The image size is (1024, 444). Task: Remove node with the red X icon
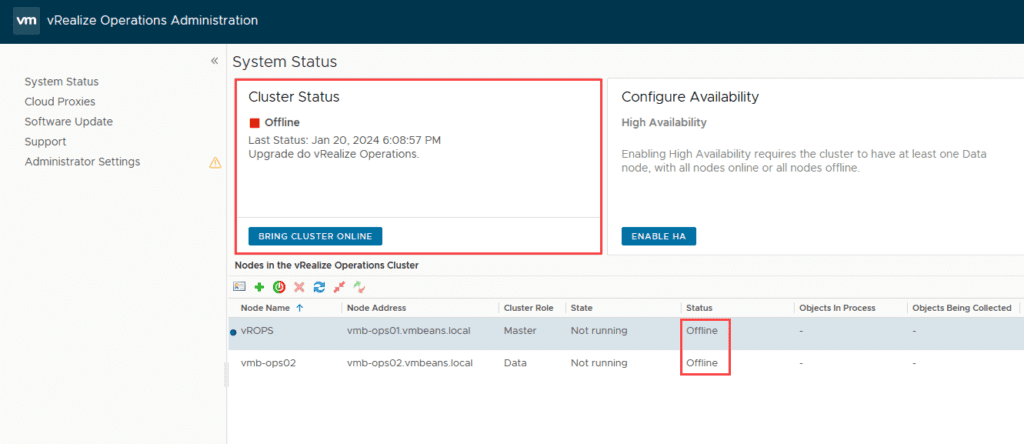point(299,287)
